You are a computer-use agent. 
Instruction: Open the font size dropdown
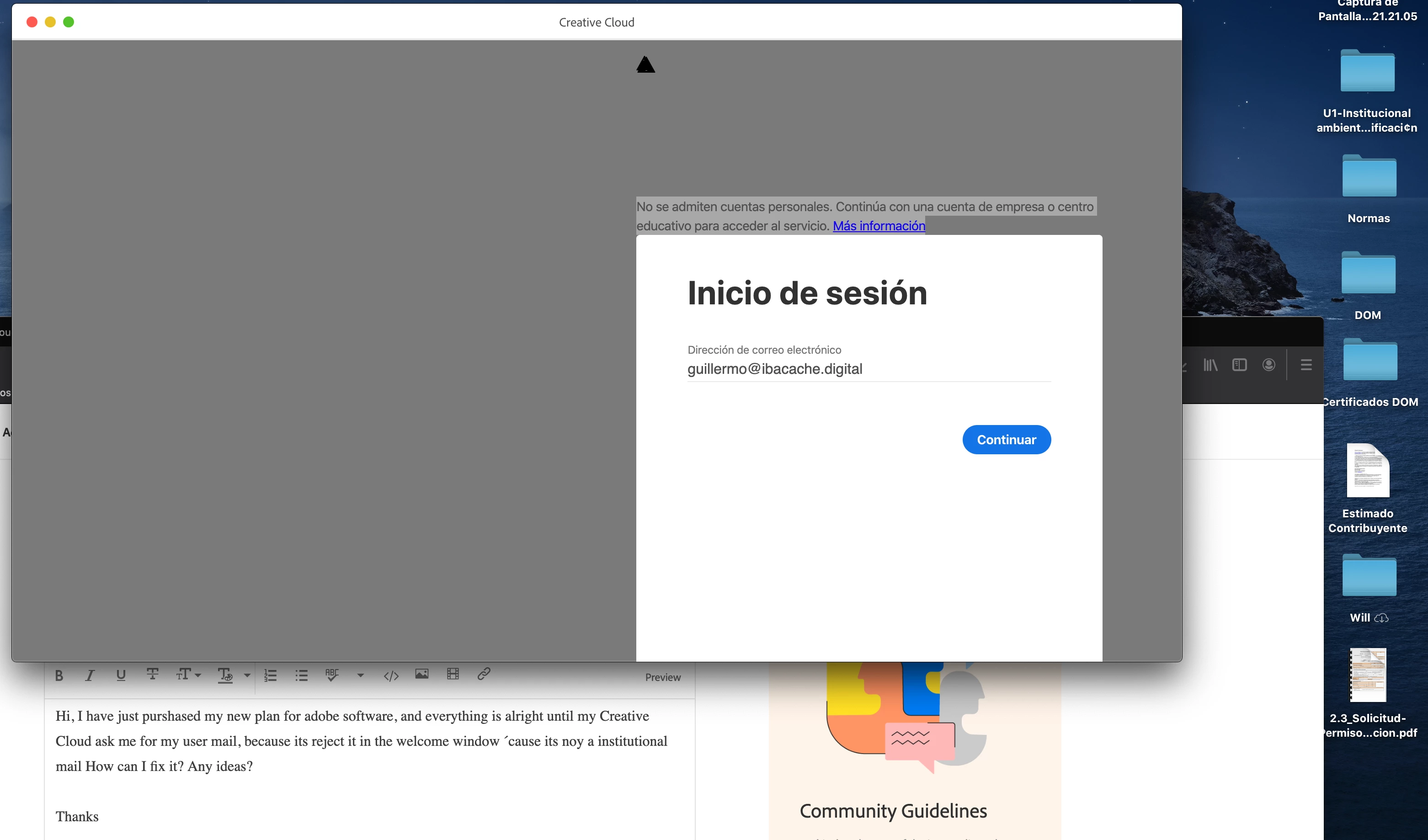tap(188, 675)
